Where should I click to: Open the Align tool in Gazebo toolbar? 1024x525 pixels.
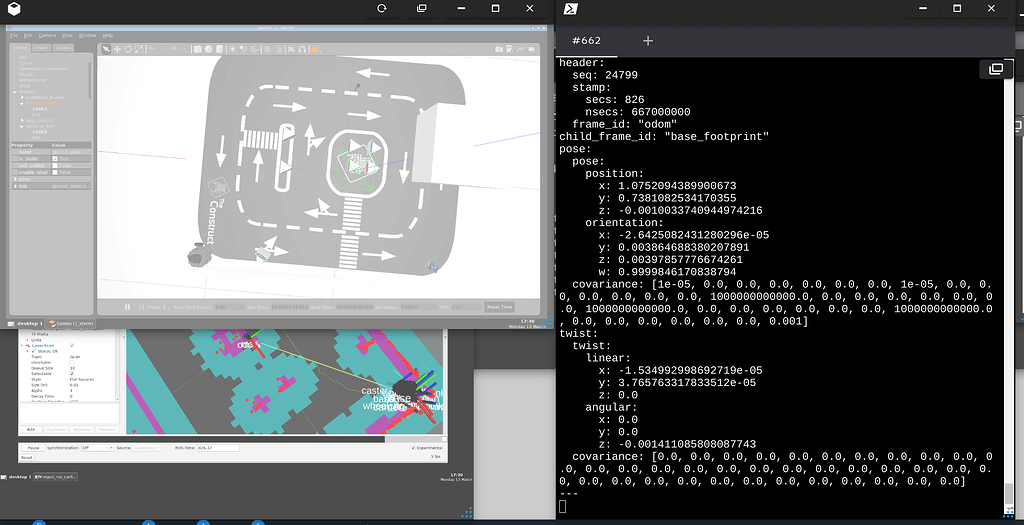pyautogui.click(x=291, y=49)
